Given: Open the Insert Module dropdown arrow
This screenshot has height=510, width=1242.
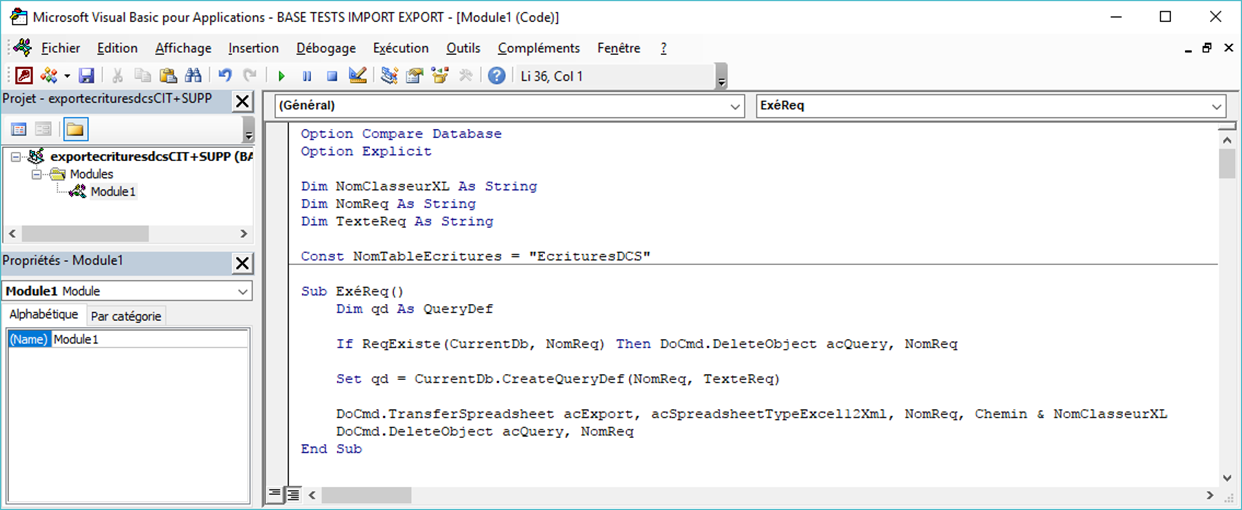Looking at the screenshot, I should click(67, 75).
